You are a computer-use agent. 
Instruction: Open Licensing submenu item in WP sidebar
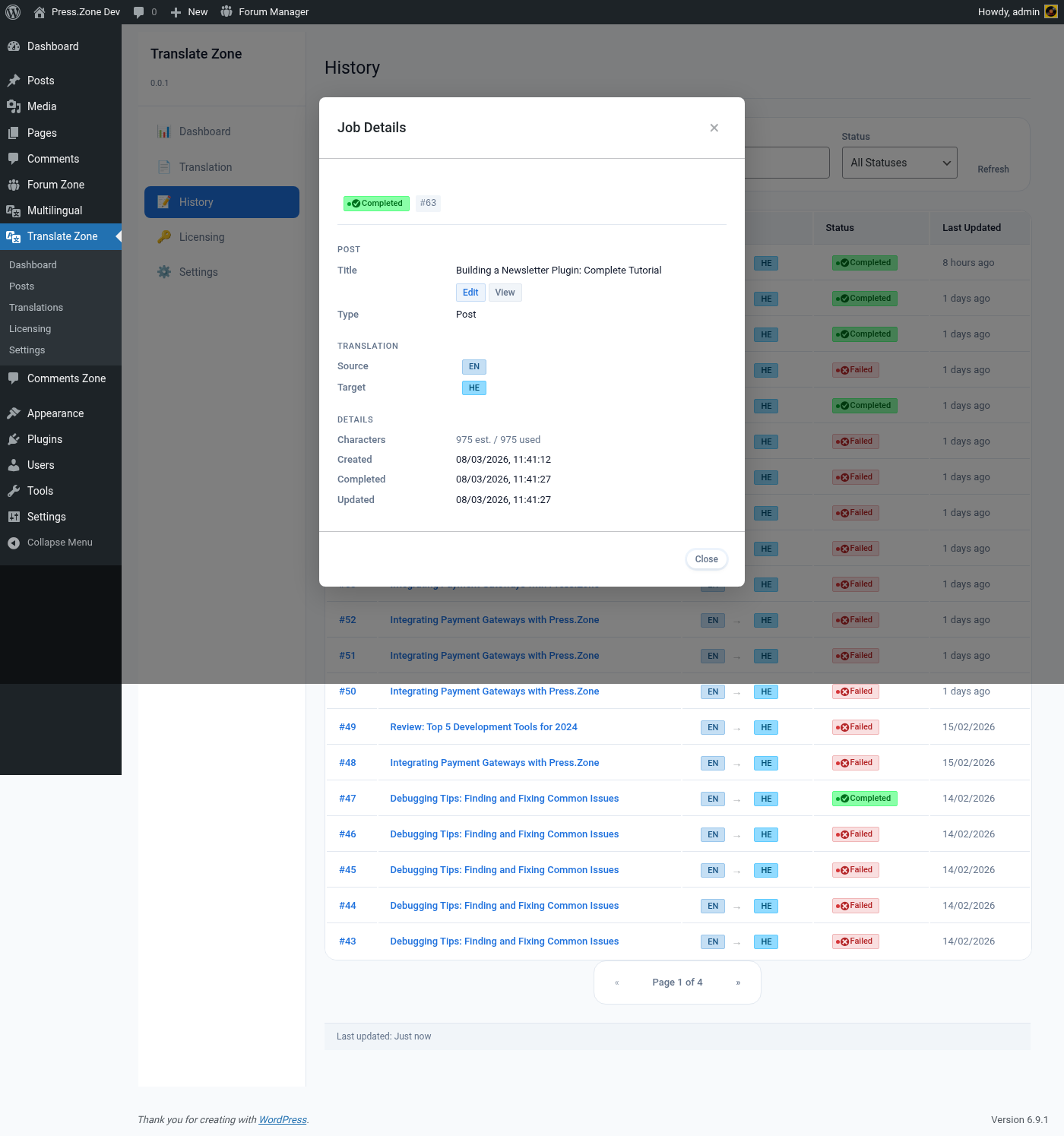[x=30, y=329]
